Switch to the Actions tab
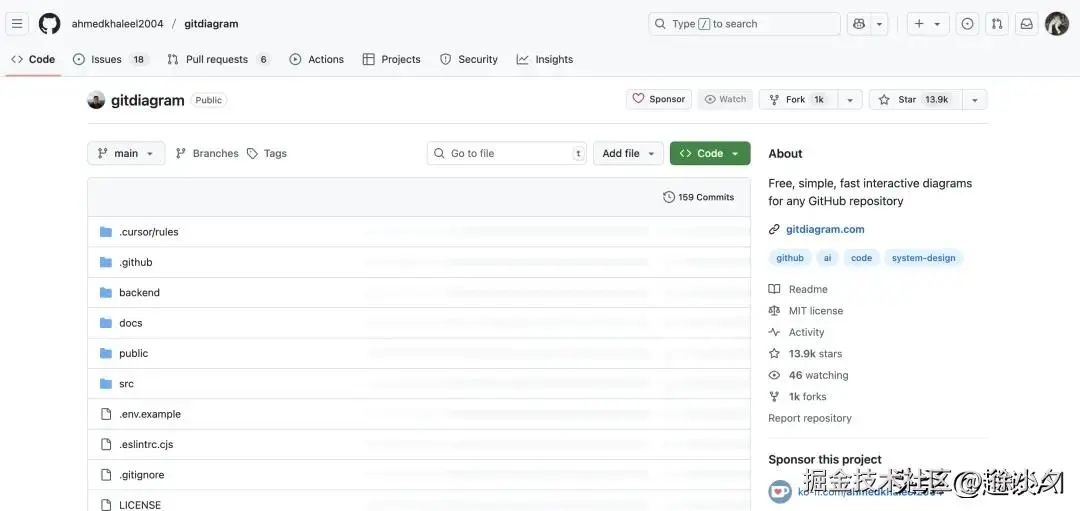 pyautogui.click(x=316, y=59)
